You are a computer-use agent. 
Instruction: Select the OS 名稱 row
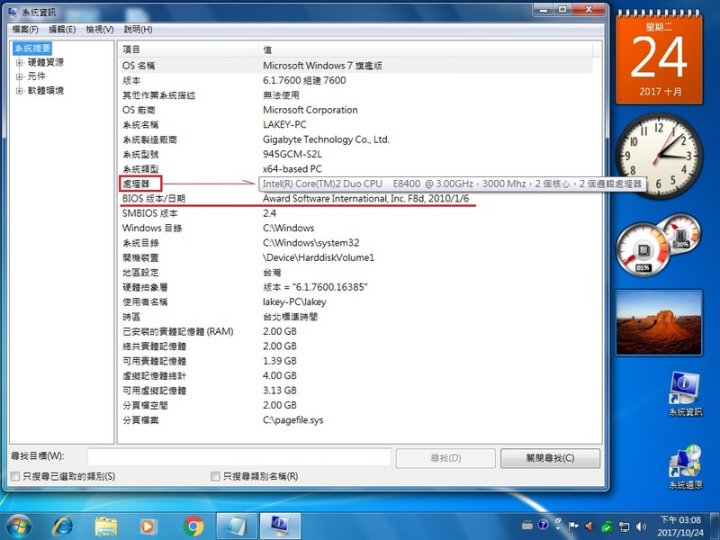[357, 66]
